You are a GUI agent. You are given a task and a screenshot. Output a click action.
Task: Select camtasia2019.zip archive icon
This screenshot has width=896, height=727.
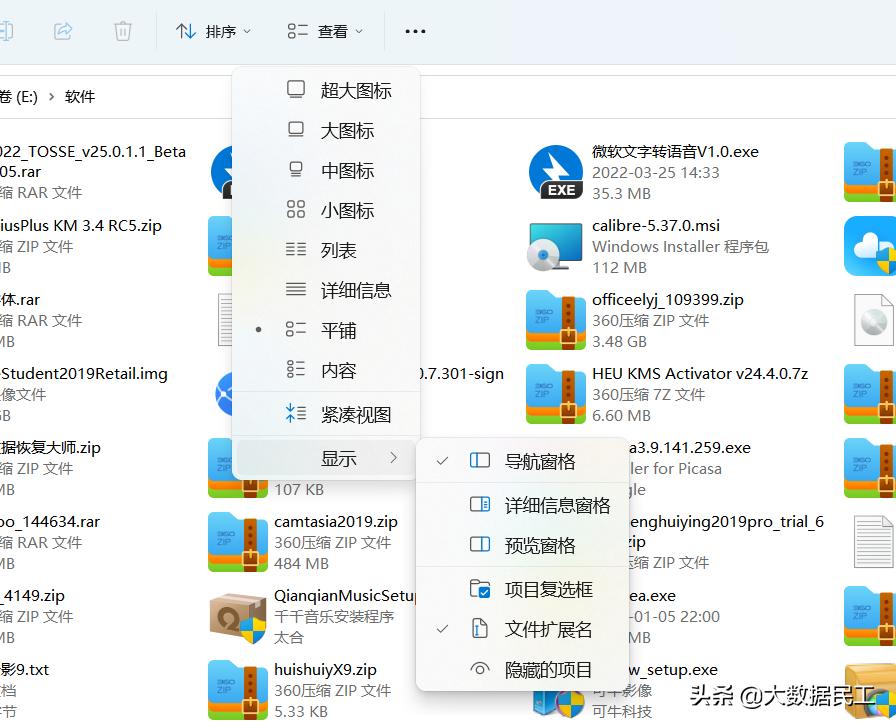238,542
